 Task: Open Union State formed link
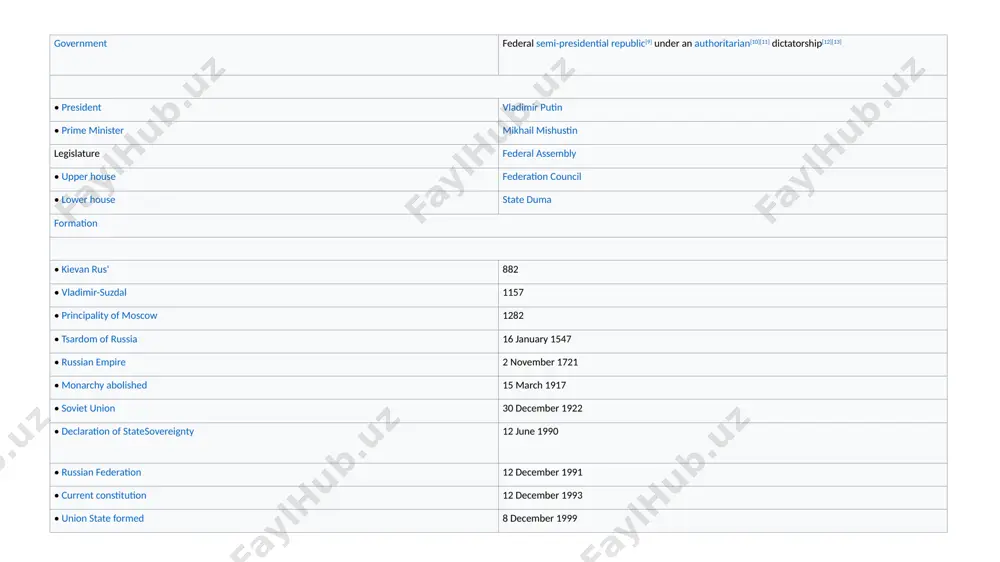coord(102,518)
